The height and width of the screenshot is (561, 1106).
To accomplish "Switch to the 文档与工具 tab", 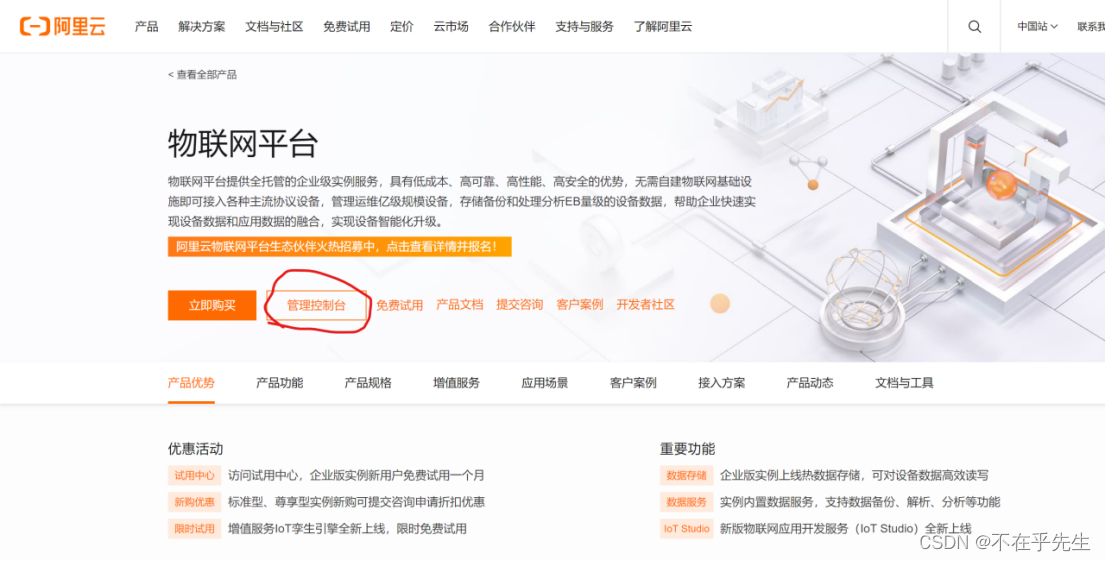I will pyautogui.click(x=904, y=383).
